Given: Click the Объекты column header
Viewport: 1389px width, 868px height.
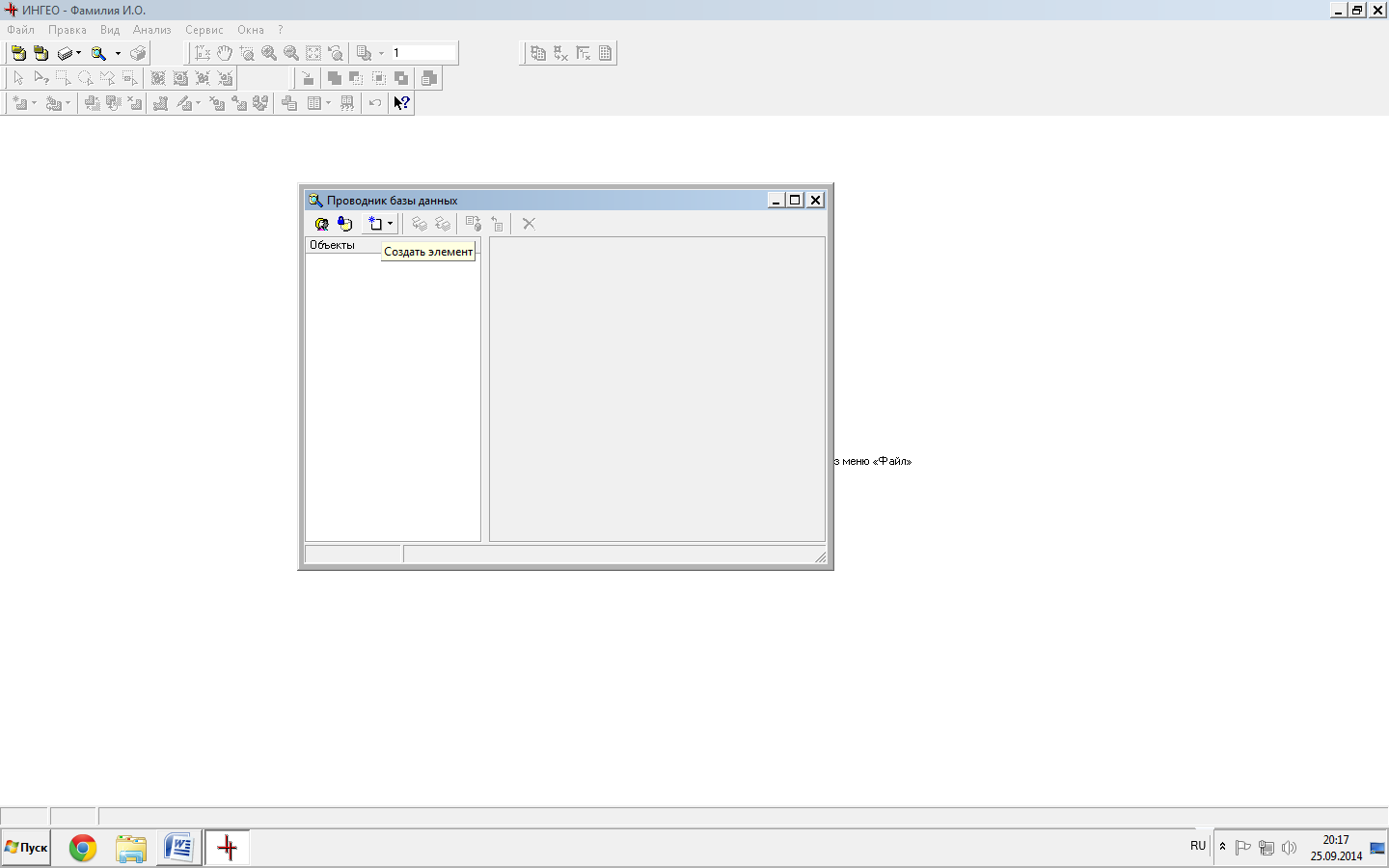Looking at the screenshot, I should (x=393, y=245).
